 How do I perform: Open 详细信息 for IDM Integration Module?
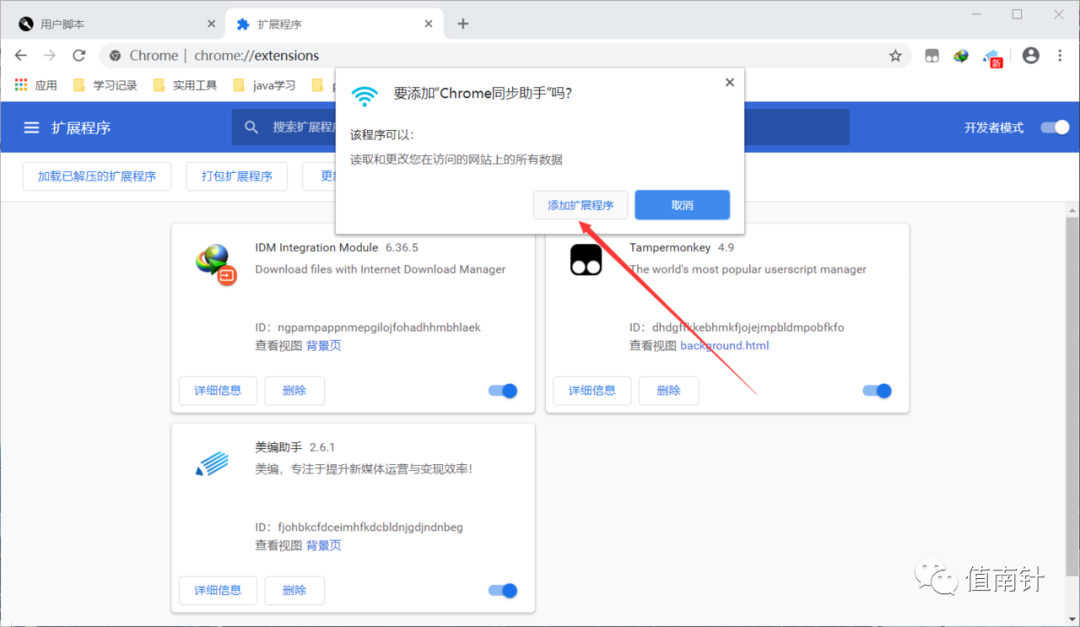coord(218,391)
